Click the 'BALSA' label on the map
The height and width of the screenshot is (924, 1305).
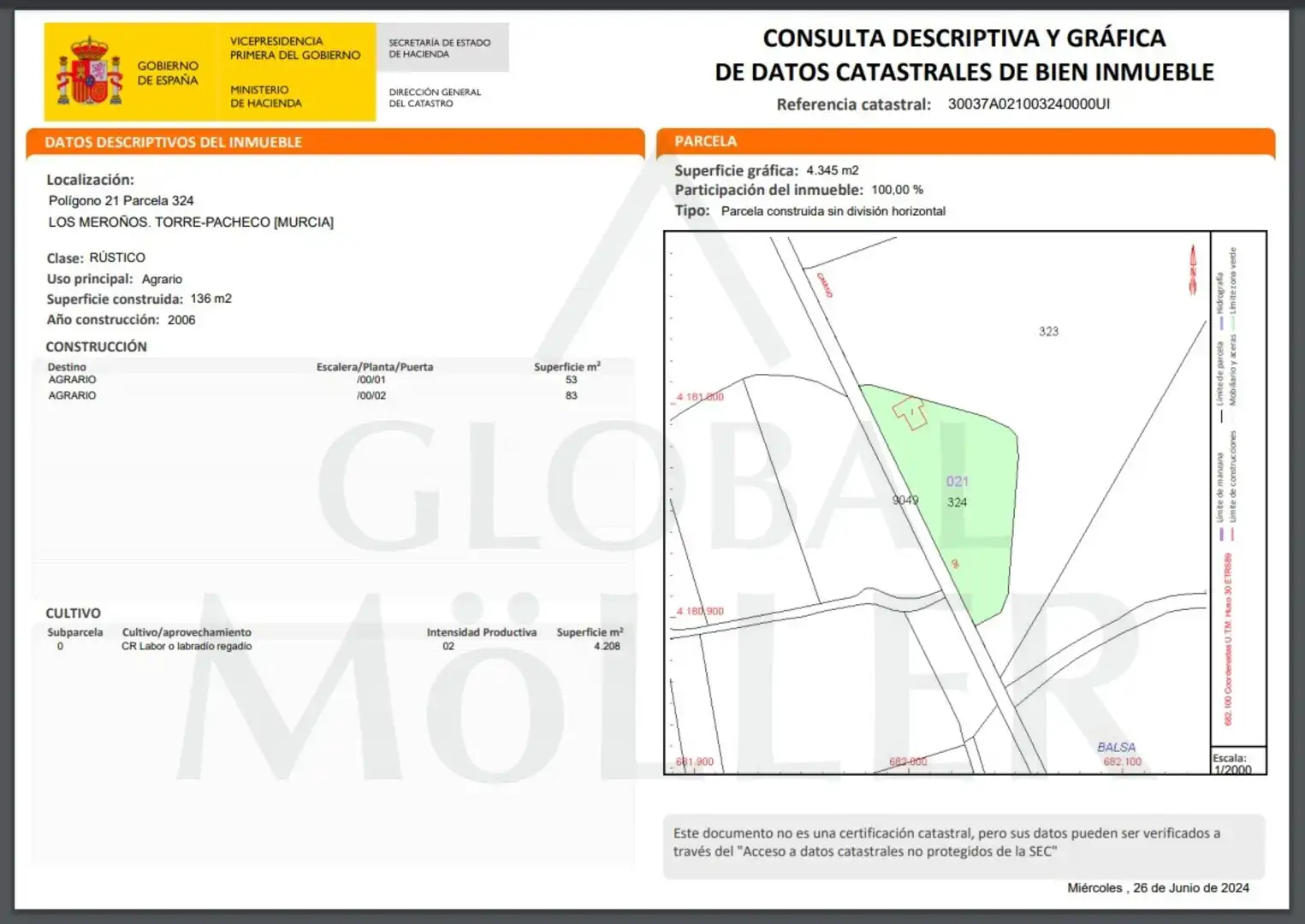tap(1116, 747)
